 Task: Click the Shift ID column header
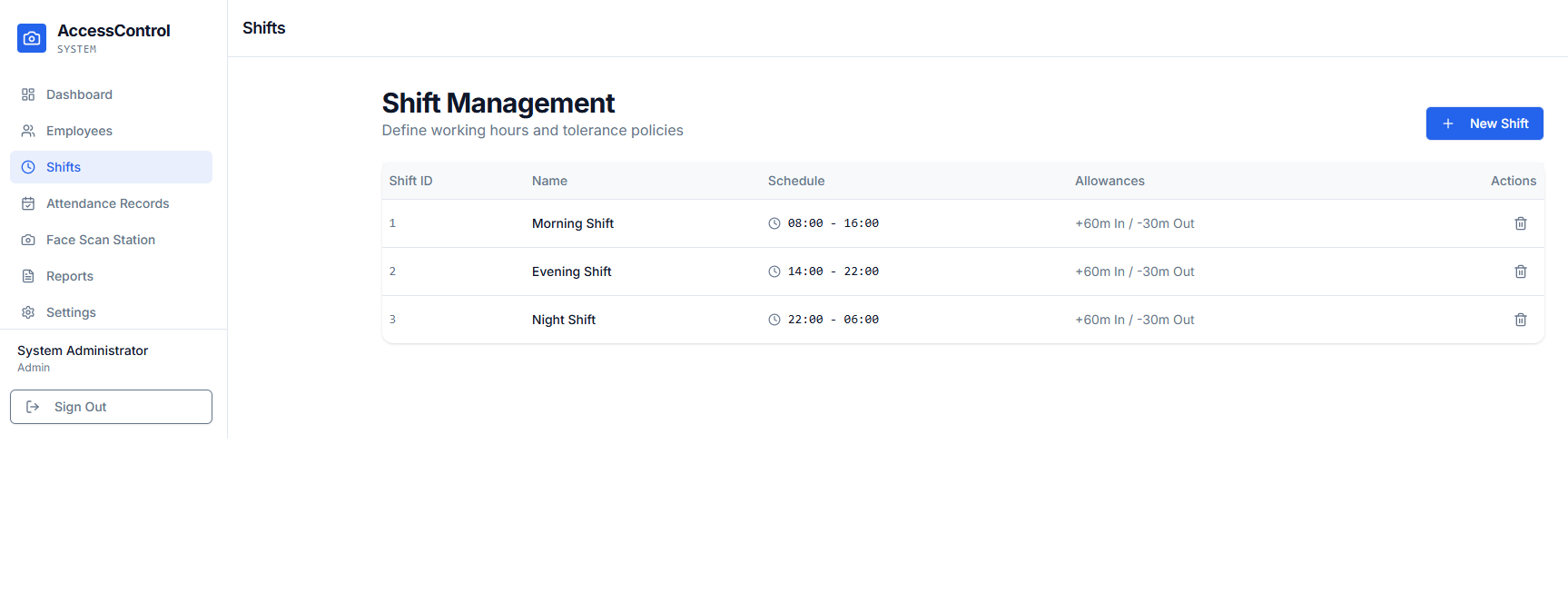[410, 181]
